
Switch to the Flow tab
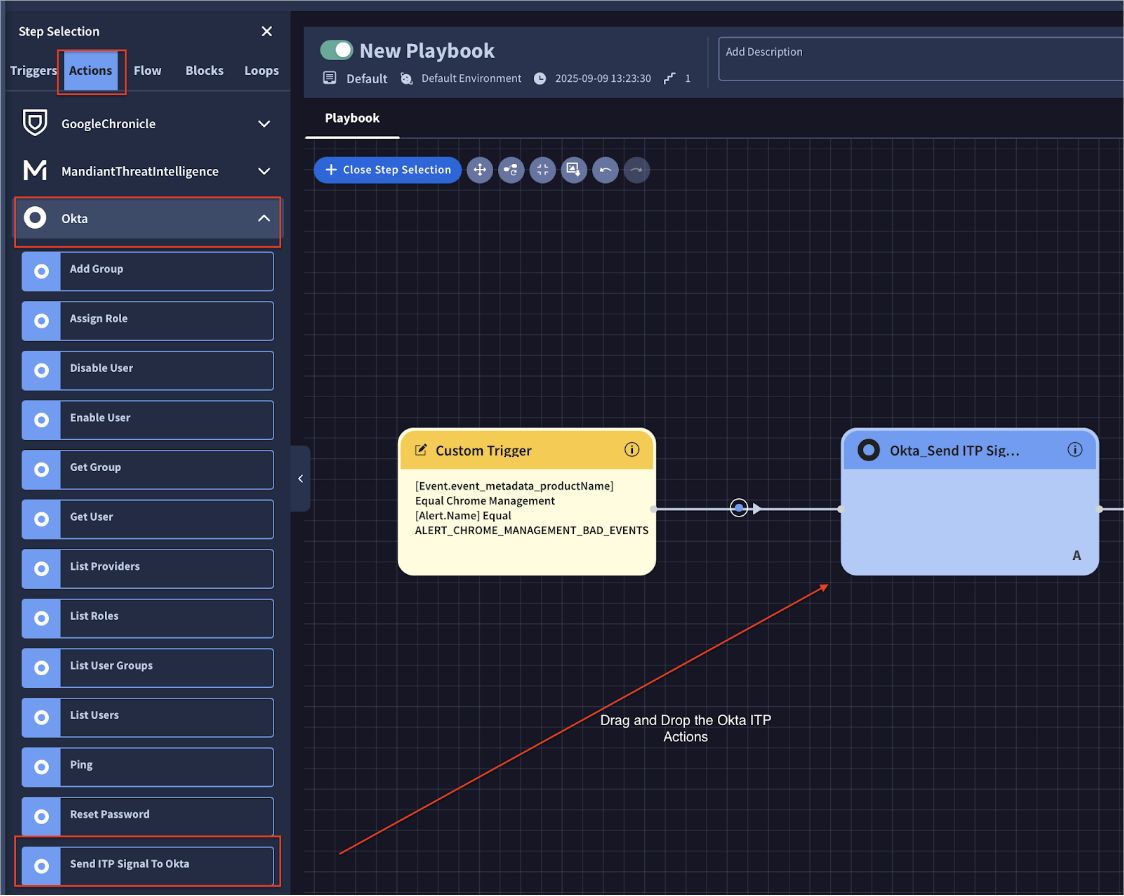pos(148,71)
